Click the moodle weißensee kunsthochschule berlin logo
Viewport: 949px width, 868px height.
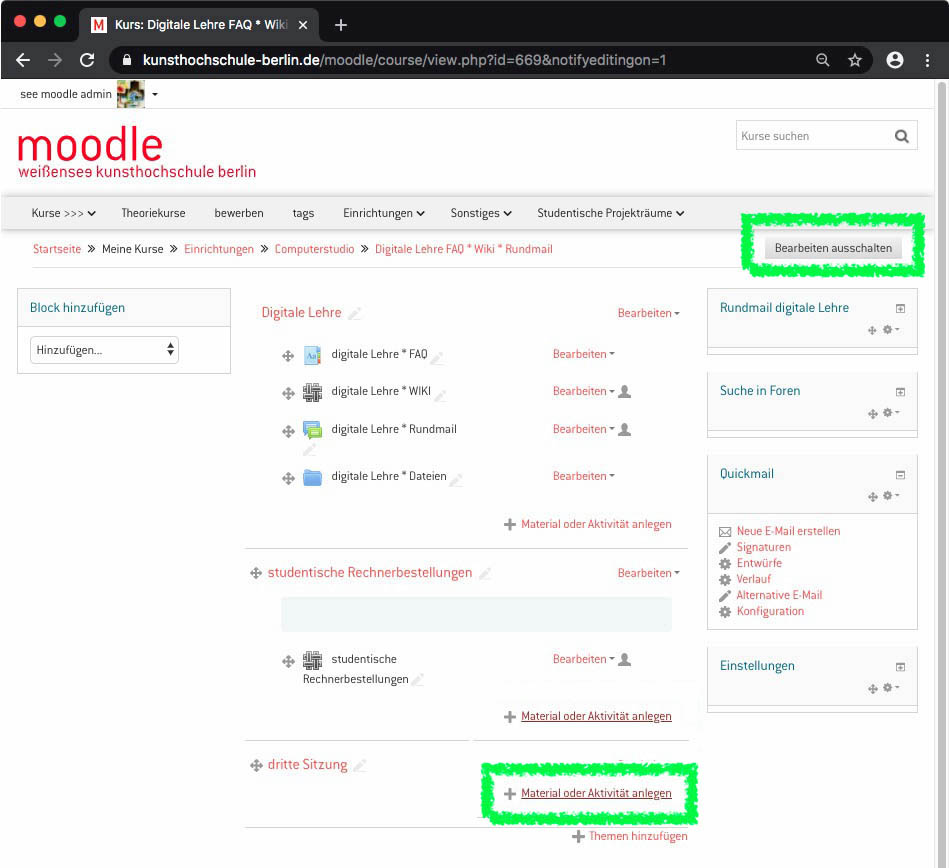pos(137,153)
